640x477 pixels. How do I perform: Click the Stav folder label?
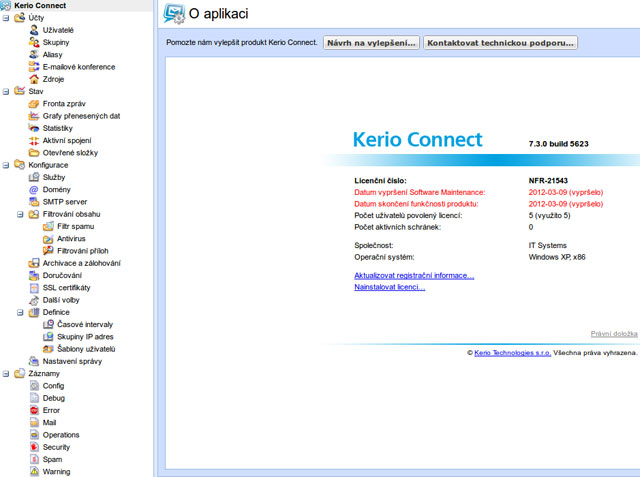(36, 91)
